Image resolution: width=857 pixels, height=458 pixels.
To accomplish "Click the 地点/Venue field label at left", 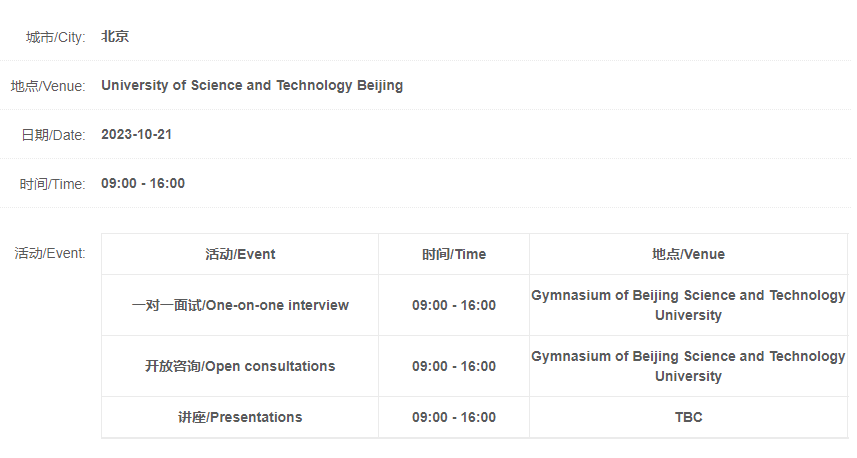I will pos(48,86).
